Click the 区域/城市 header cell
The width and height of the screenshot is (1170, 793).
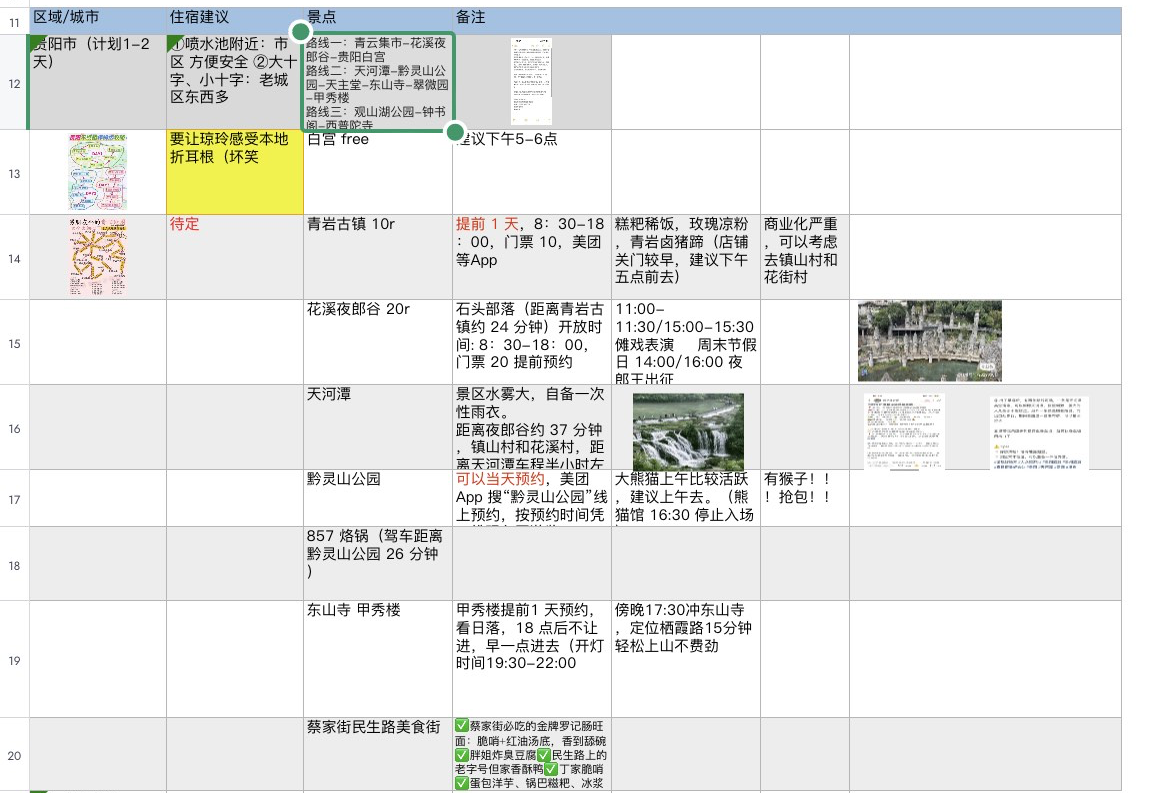point(98,18)
